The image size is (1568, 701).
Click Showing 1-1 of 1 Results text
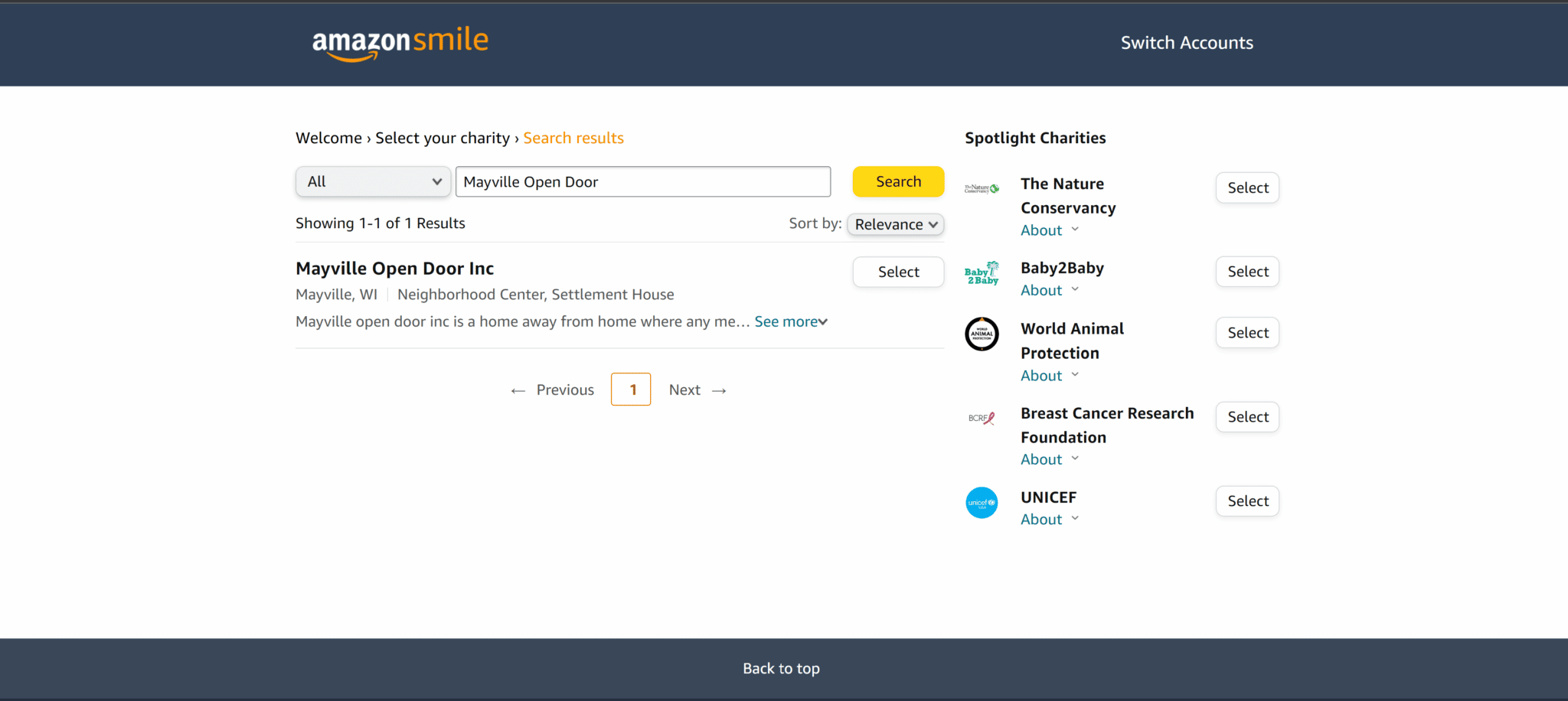(381, 223)
